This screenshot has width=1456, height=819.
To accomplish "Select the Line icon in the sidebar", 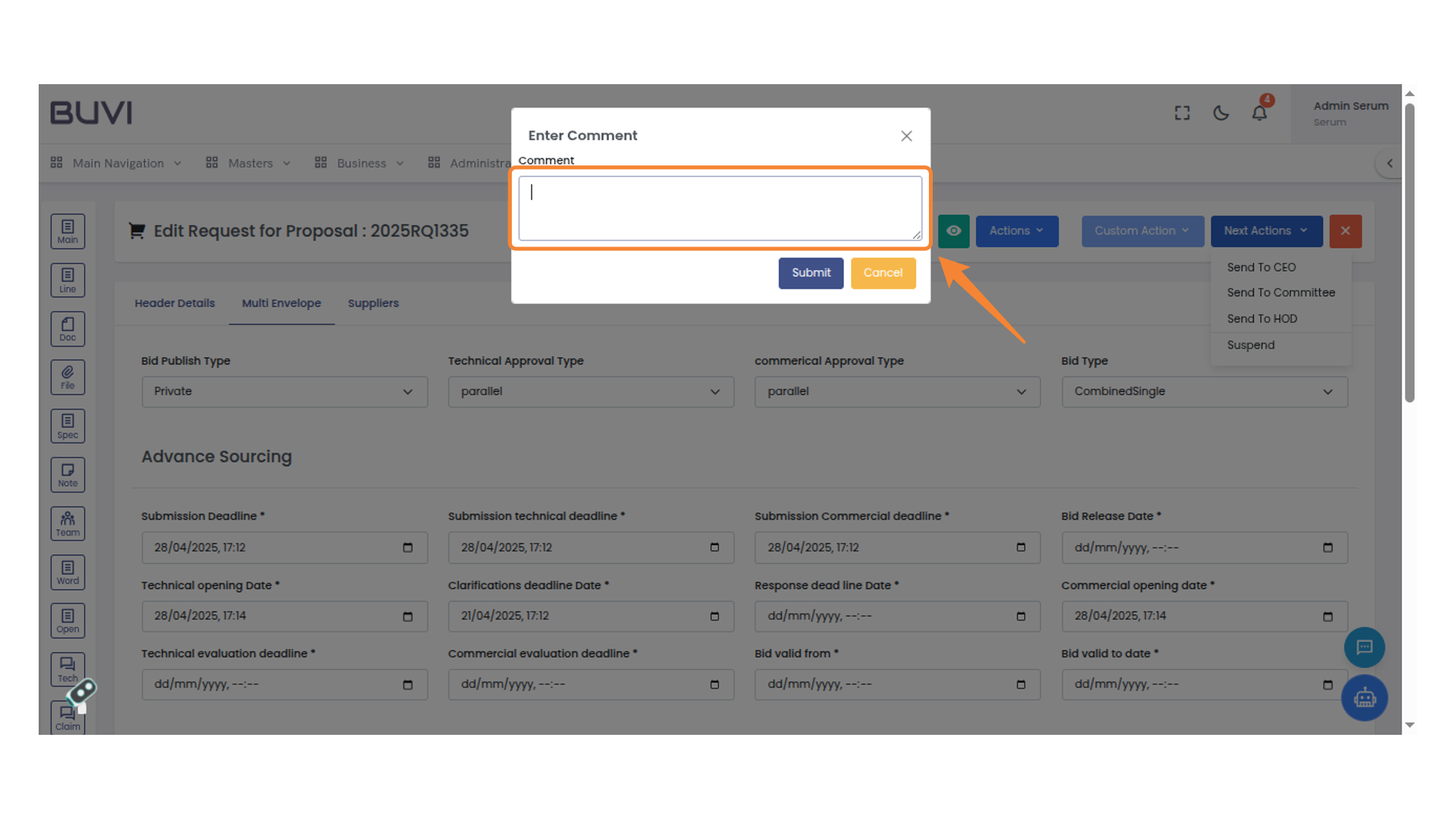I will coord(67,280).
